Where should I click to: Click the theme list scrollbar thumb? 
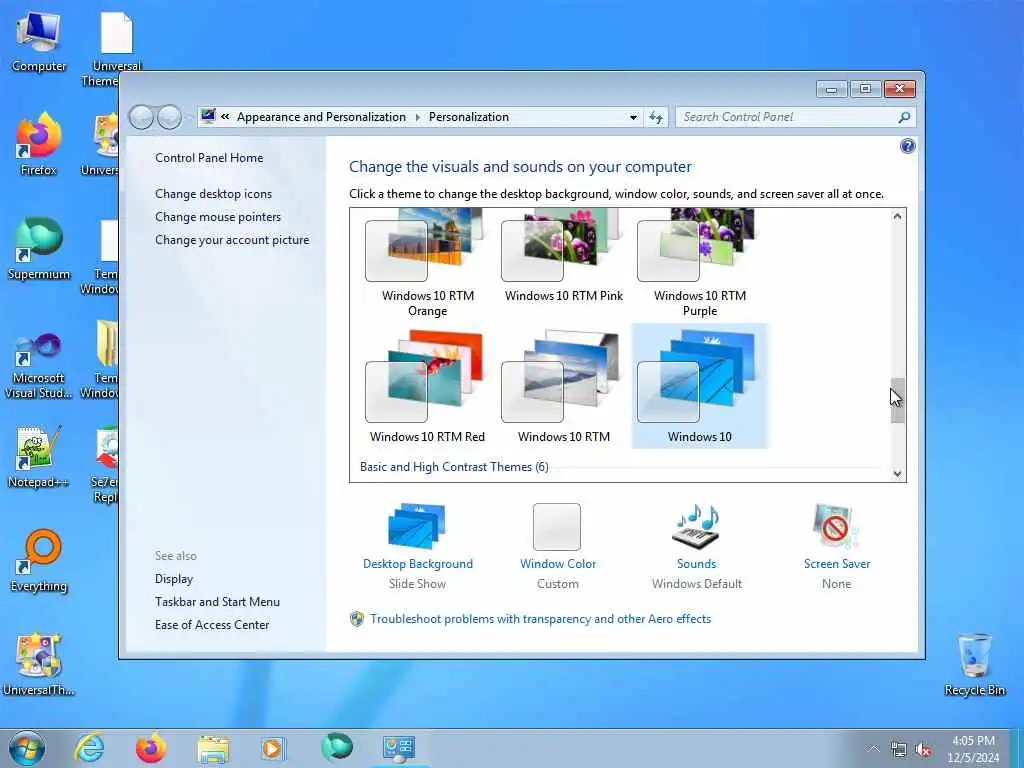897,400
